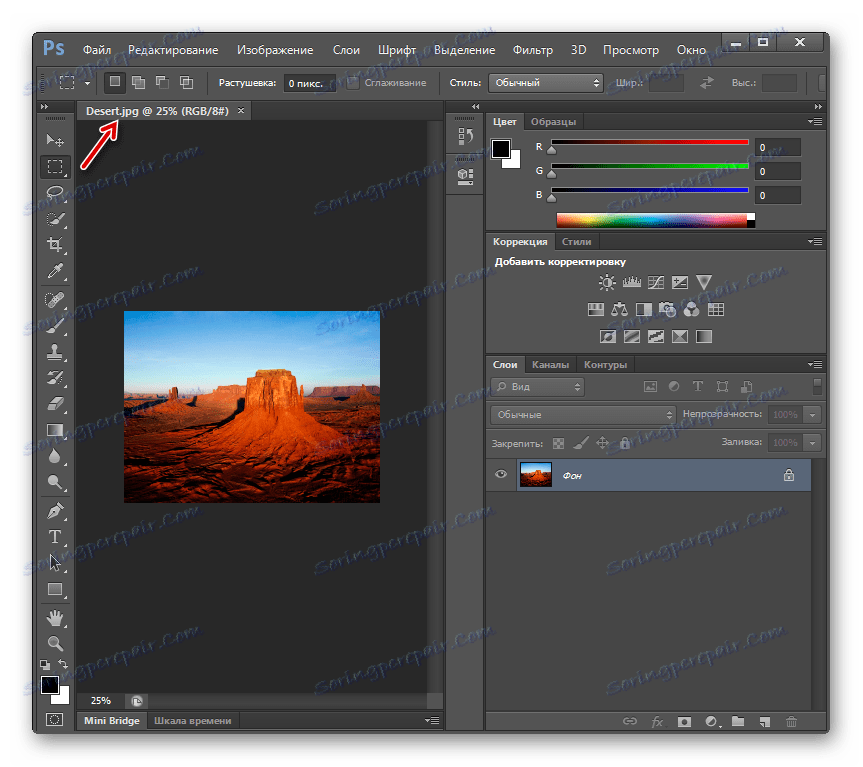Select the Eyedropper tool
The height and width of the screenshot is (767, 863).
(x=54, y=271)
